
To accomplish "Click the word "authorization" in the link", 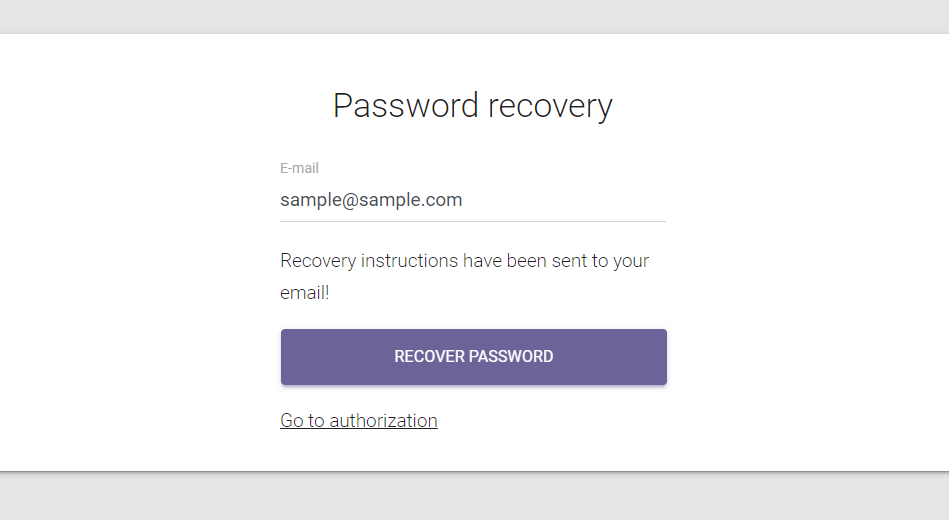I will [383, 421].
